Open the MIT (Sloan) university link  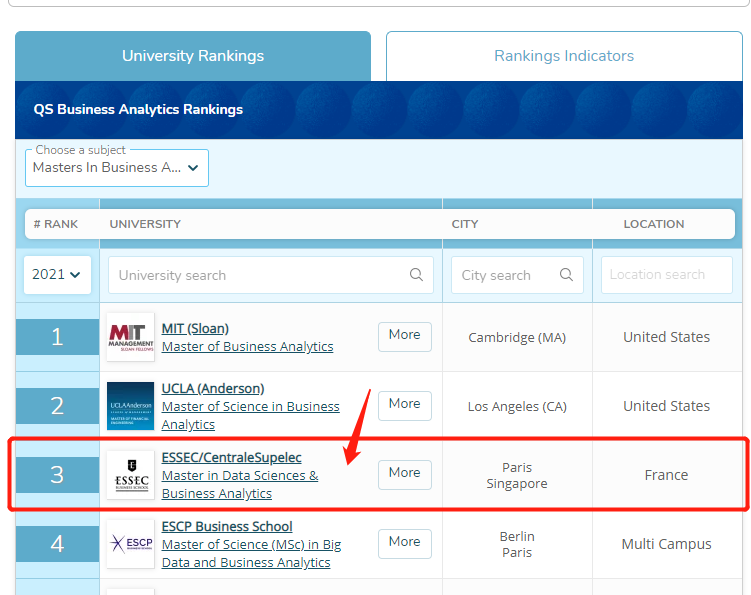195,329
